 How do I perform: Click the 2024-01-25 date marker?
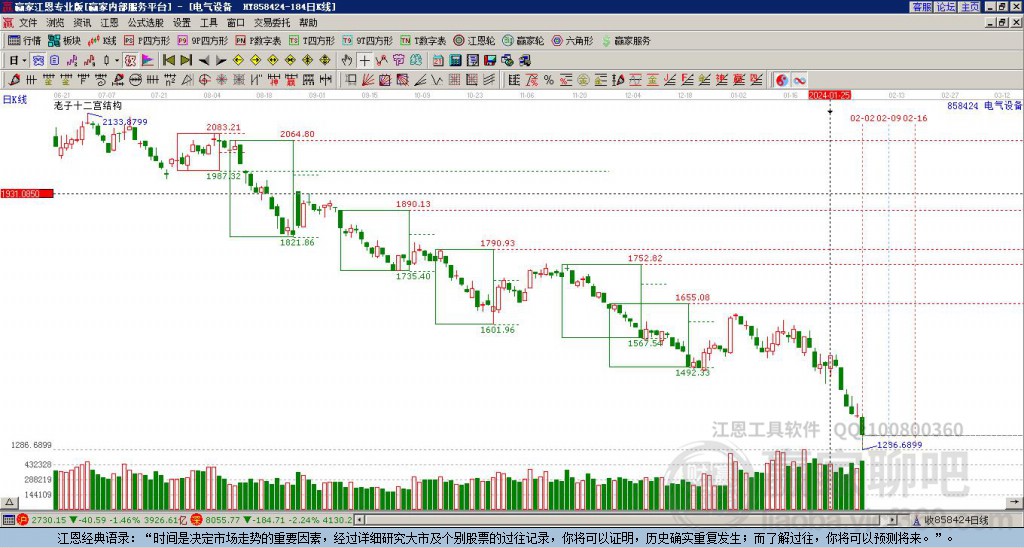coord(829,95)
